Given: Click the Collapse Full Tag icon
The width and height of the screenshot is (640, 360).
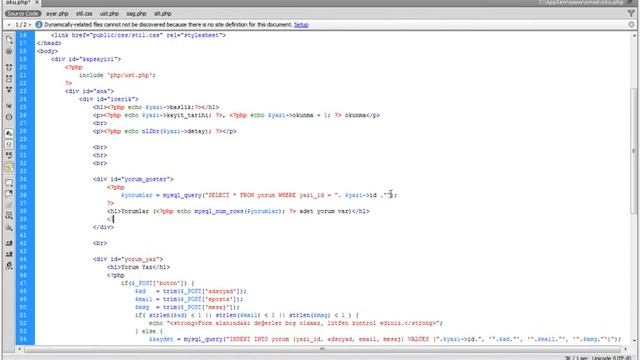Looking at the screenshot, I should [x=9, y=67].
